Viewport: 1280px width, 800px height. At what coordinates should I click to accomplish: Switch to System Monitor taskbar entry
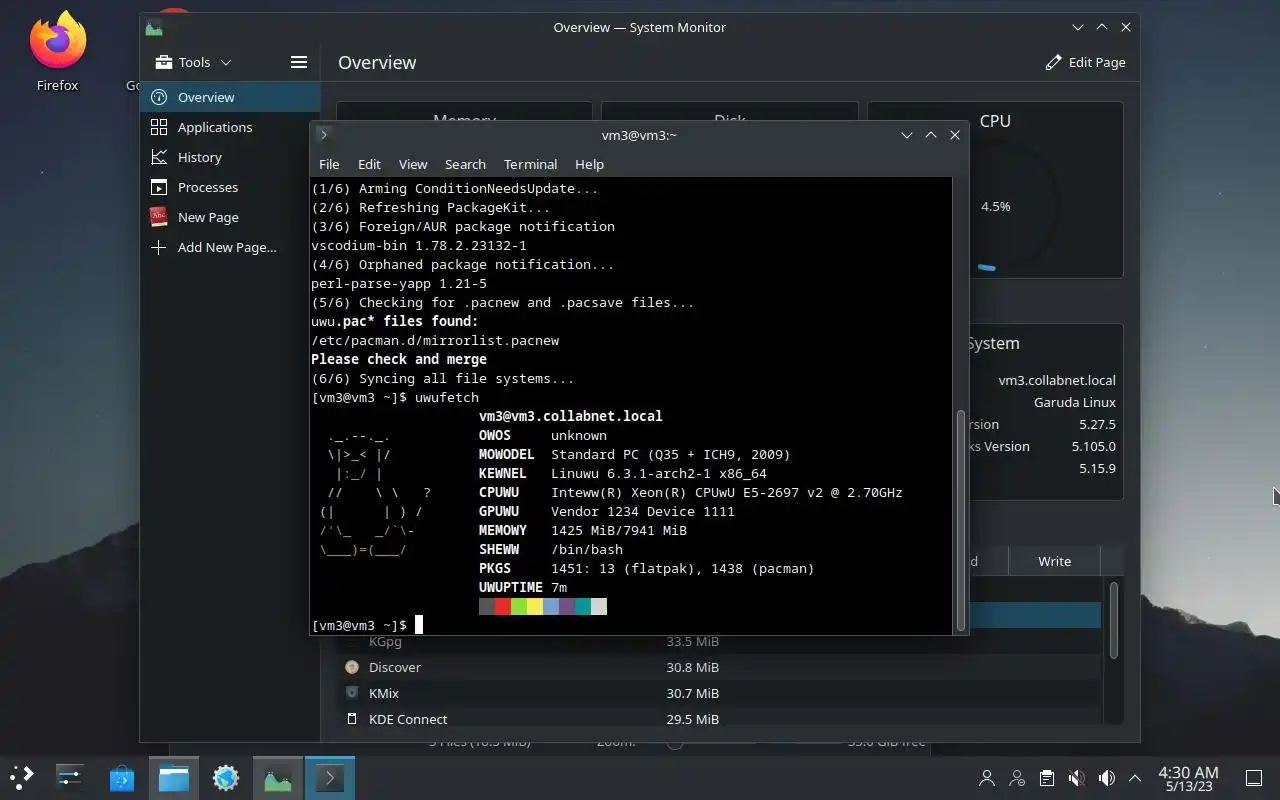[278, 777]
